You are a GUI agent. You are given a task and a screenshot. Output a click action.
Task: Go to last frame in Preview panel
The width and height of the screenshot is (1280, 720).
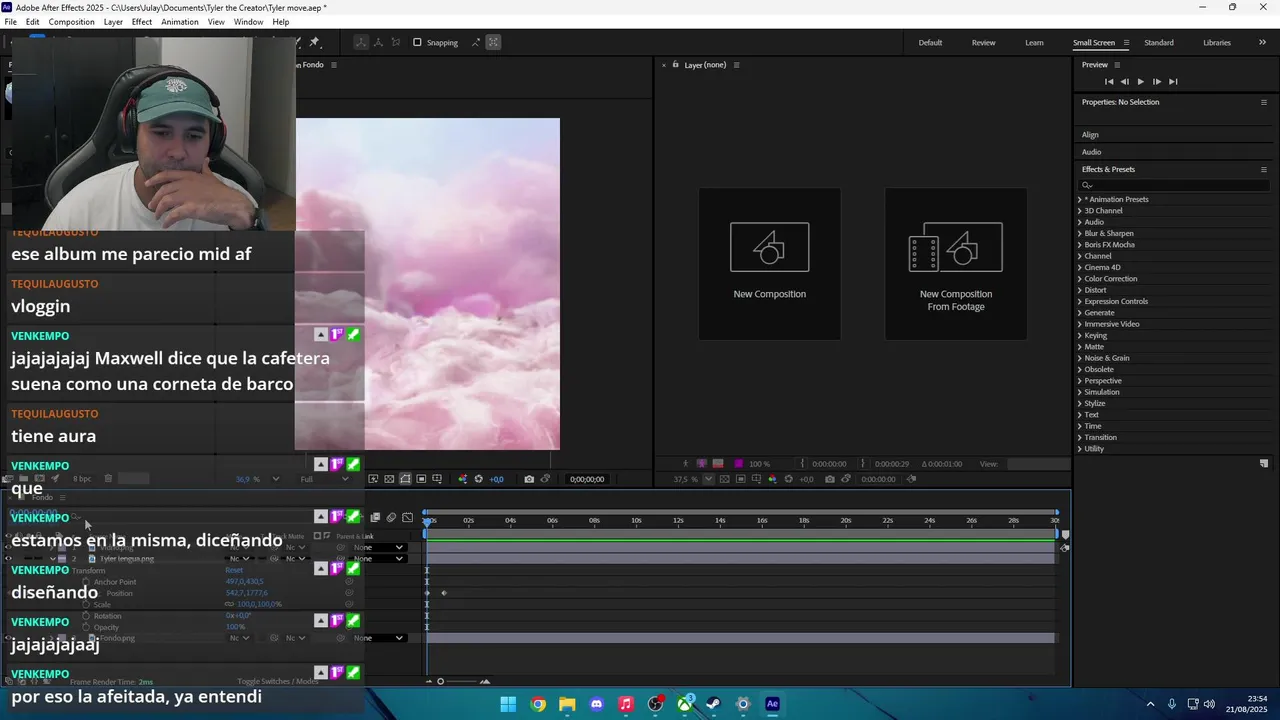coord(1173,81)
